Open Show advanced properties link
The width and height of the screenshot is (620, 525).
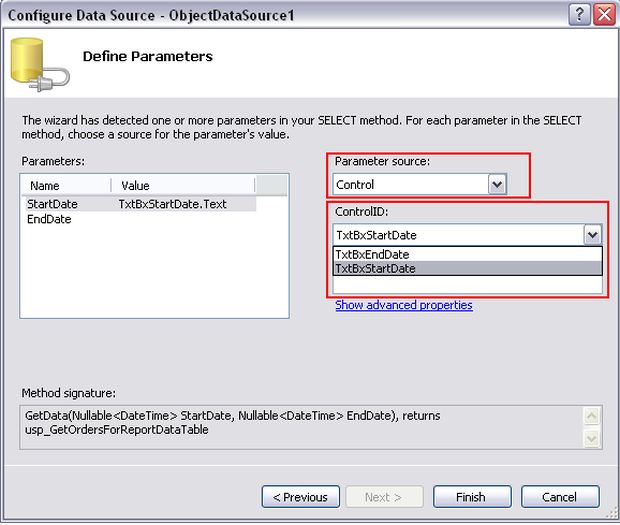pos(404,305)
